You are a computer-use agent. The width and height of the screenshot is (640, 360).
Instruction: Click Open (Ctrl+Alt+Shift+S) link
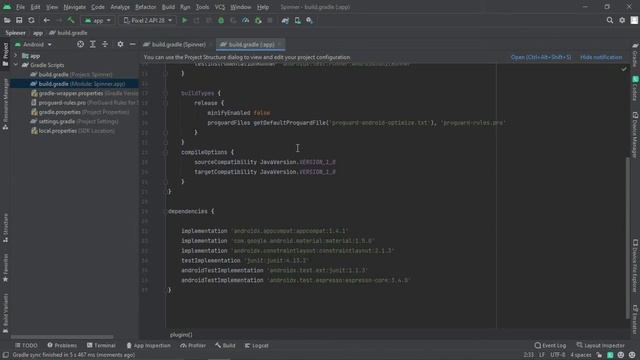(541, 57)
